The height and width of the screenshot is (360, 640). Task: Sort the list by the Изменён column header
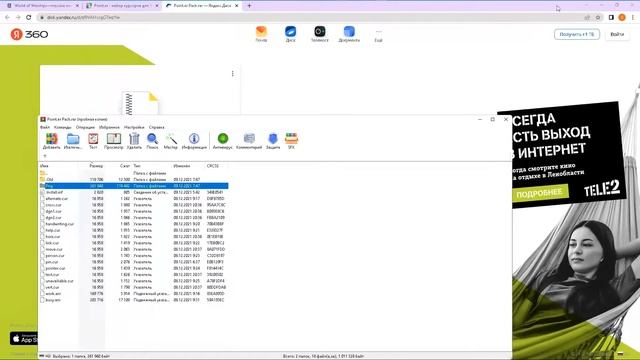pos(182,166)
